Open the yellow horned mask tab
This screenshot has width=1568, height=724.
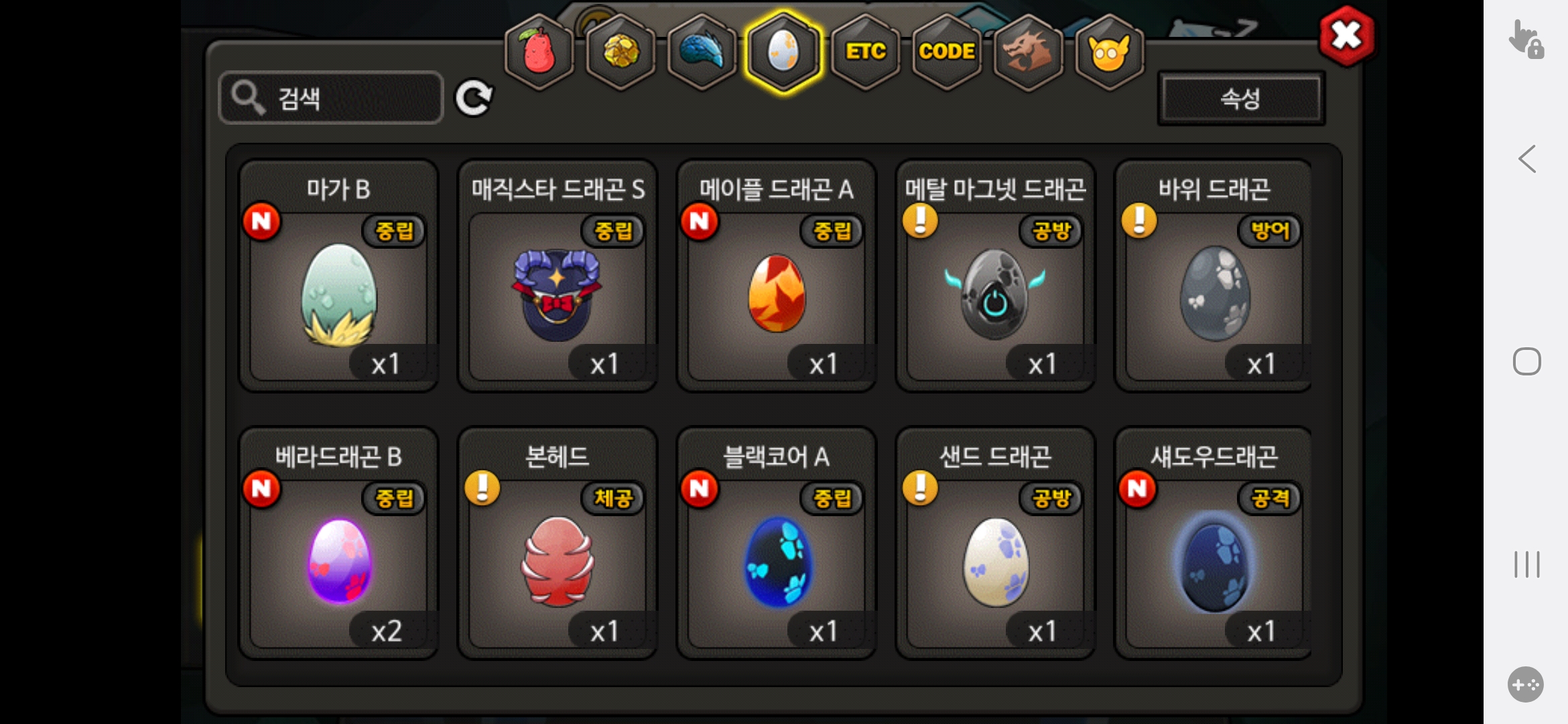[1110, 52]
